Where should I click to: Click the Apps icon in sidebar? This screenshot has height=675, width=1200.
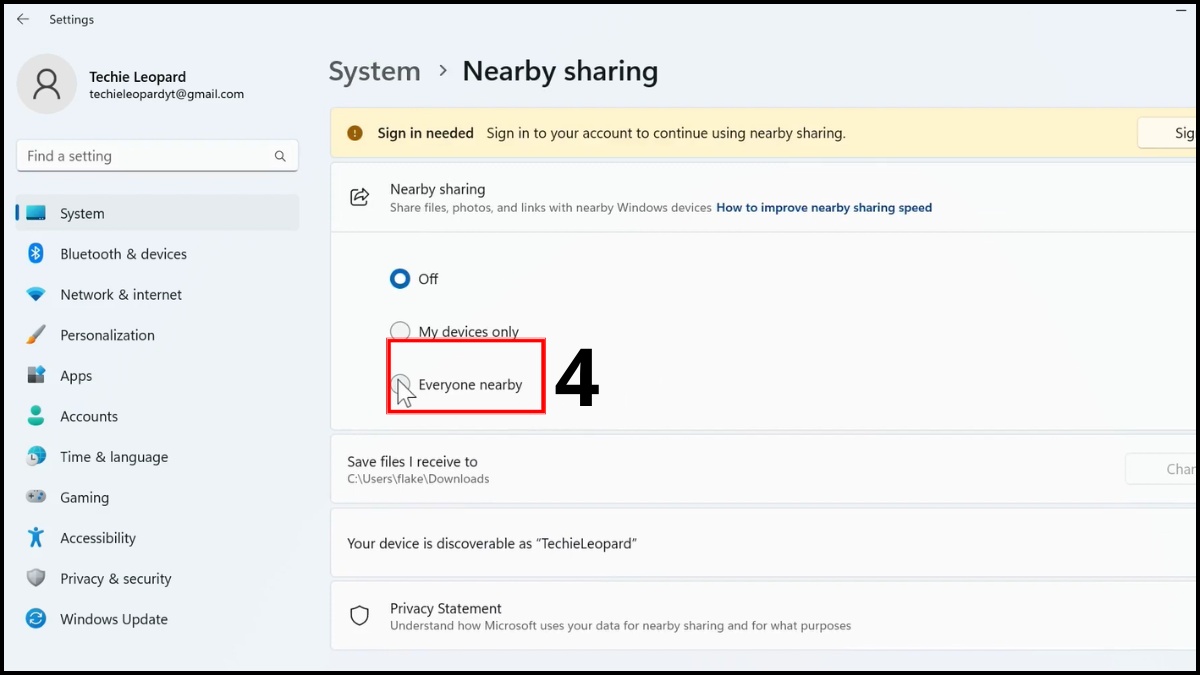pos(36,376)
